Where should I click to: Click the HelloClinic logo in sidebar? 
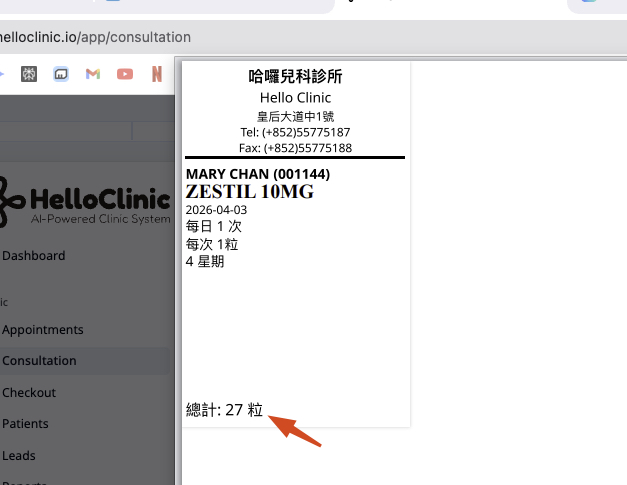pos(85,202)
